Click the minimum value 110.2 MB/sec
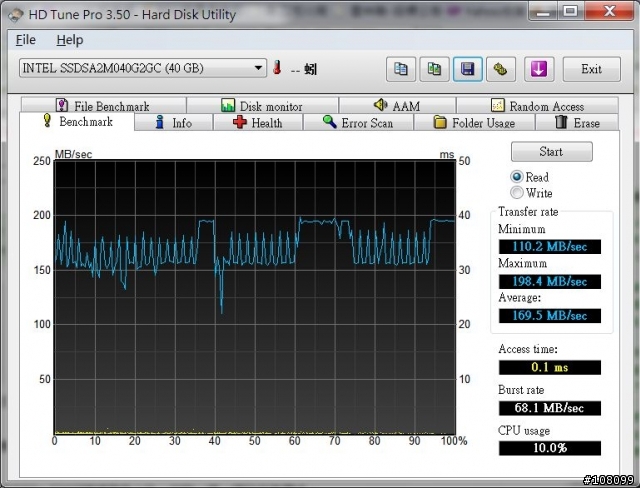The height and width of the screenshot is (488, 640). [x=550, y=246]
